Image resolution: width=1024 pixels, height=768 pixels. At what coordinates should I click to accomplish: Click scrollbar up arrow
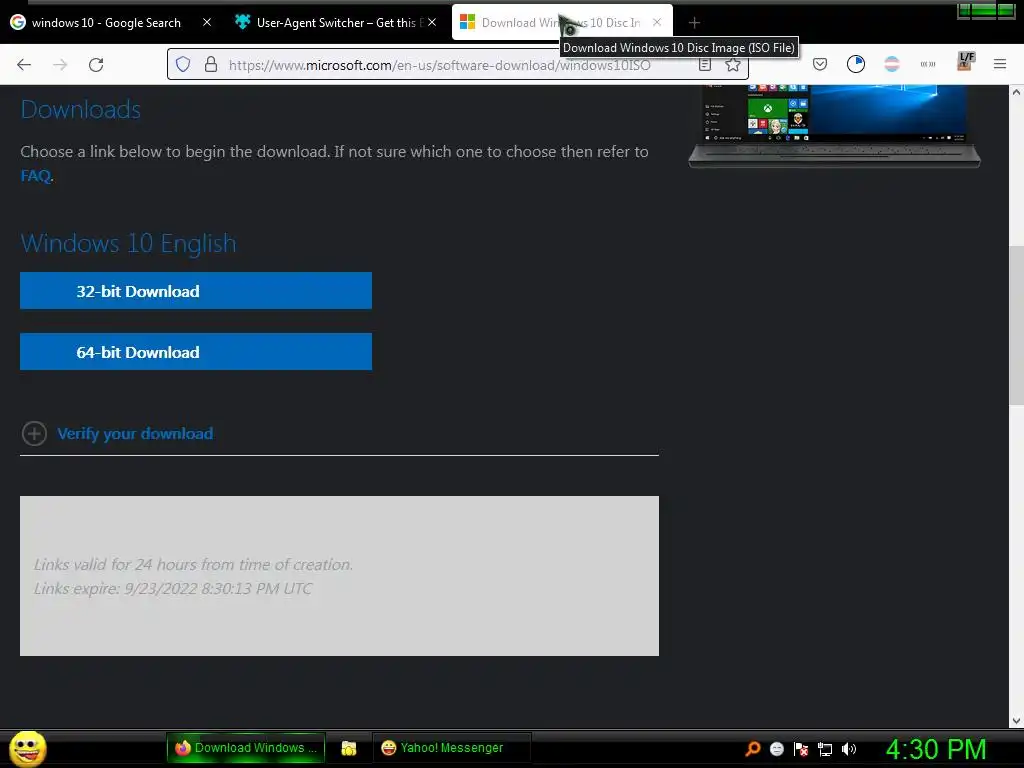click(1016, 92)
